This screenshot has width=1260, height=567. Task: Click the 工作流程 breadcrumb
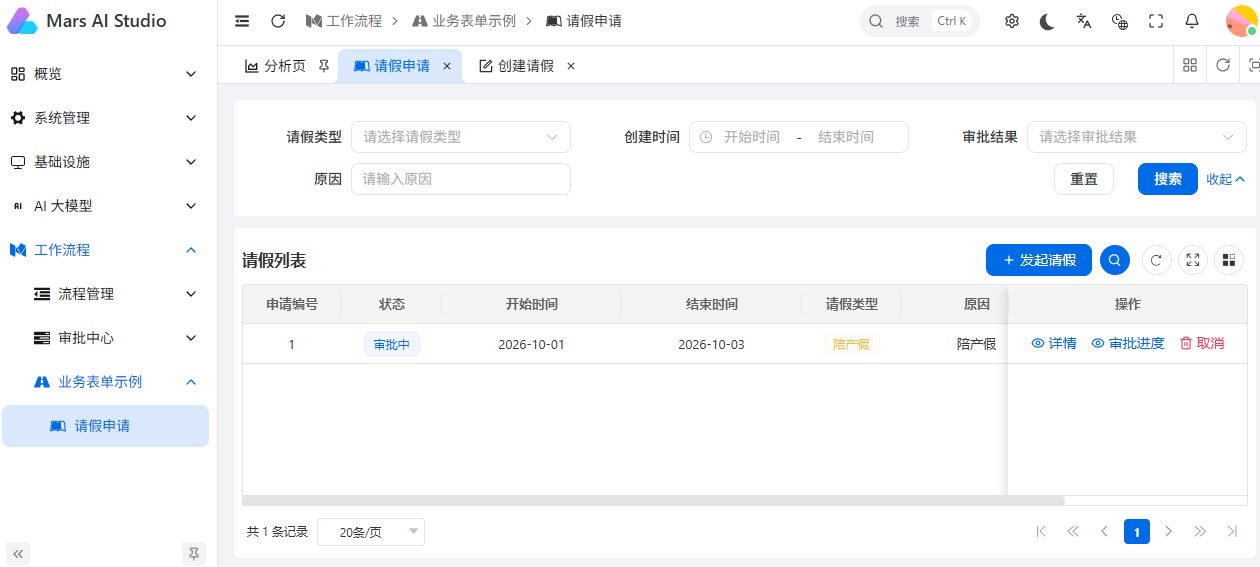point(344,21)
